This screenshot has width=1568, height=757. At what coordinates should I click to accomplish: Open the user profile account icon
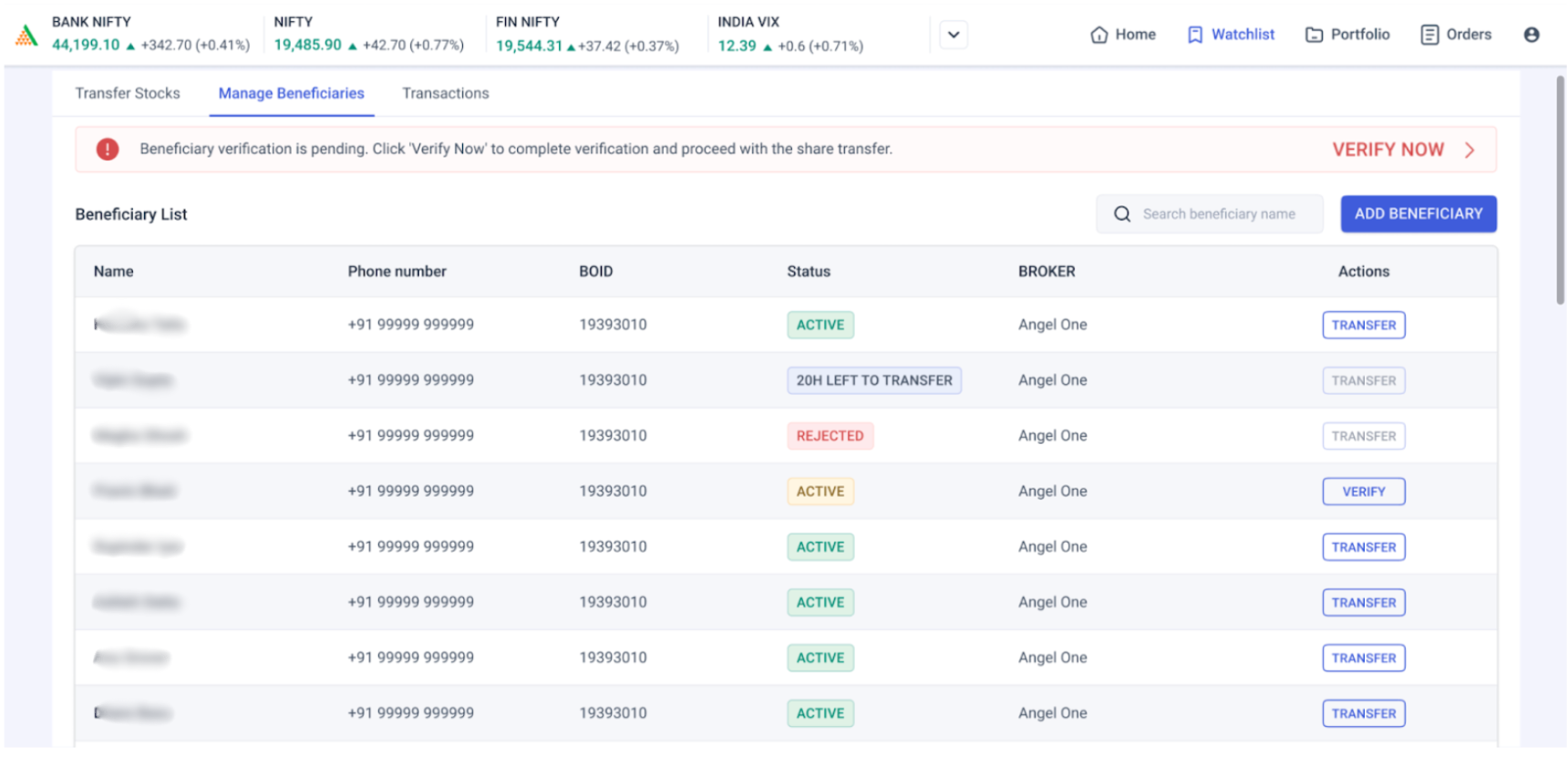pos(1531,35)
